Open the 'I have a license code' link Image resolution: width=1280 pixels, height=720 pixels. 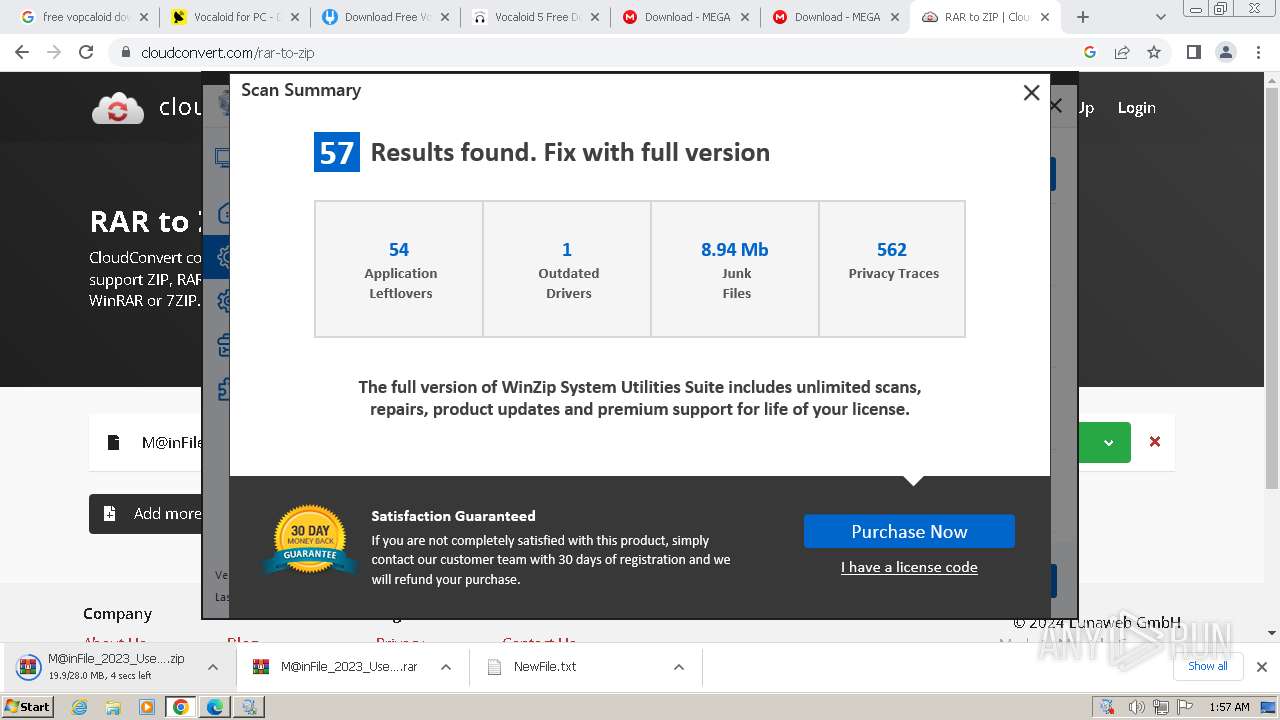[x=909, y=567]
